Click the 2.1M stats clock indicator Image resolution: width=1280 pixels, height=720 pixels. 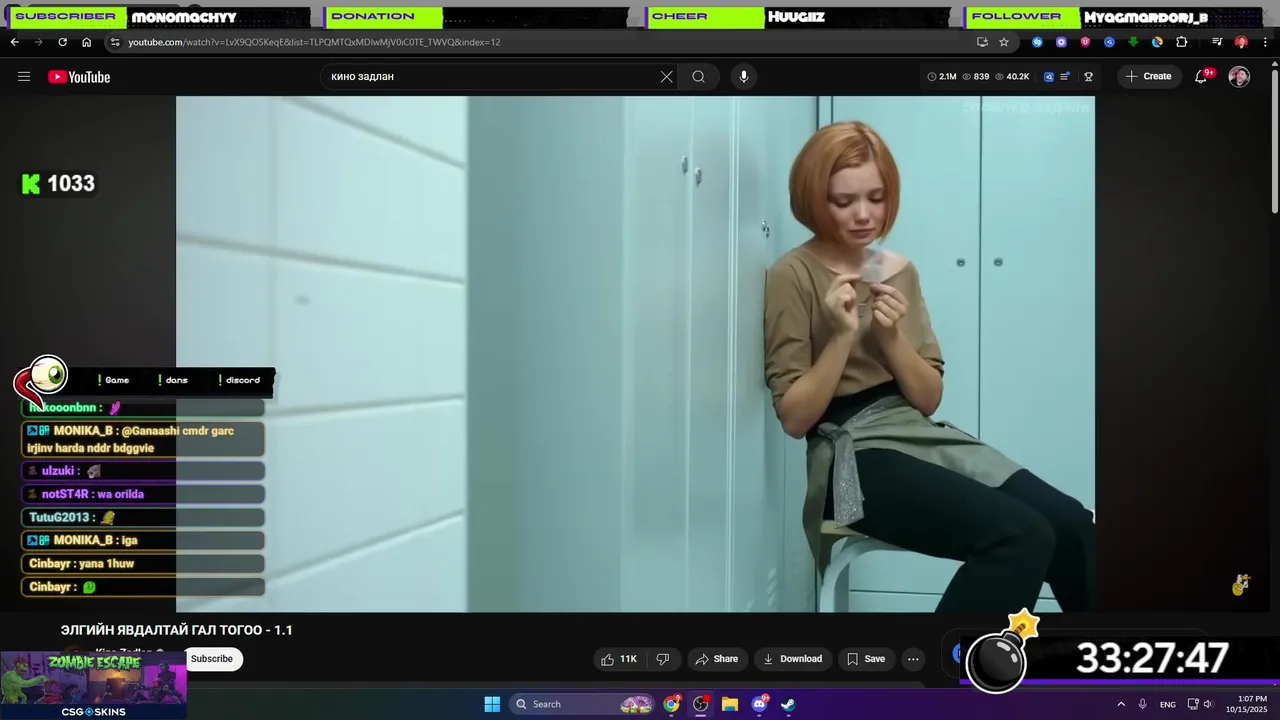click(x=942, y=76)
